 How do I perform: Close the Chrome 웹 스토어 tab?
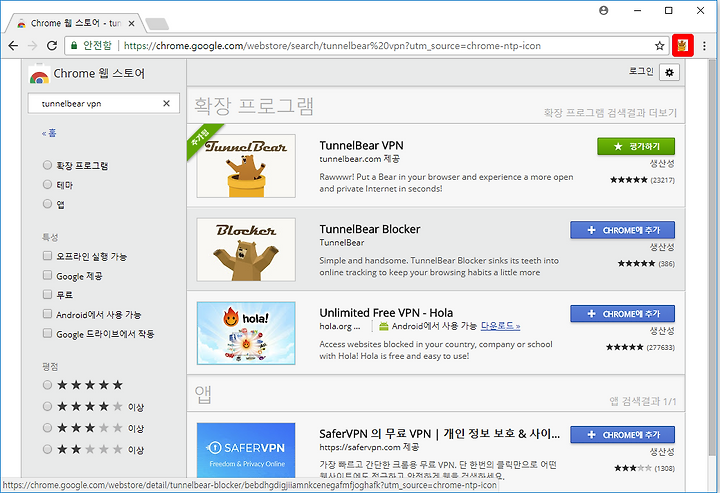(x=131, y=23)
